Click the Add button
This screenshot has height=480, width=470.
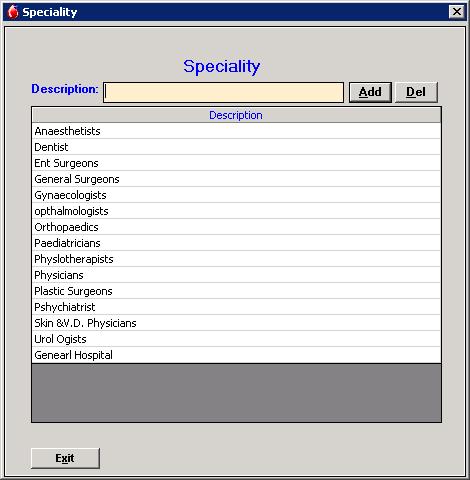click(370, 92)
